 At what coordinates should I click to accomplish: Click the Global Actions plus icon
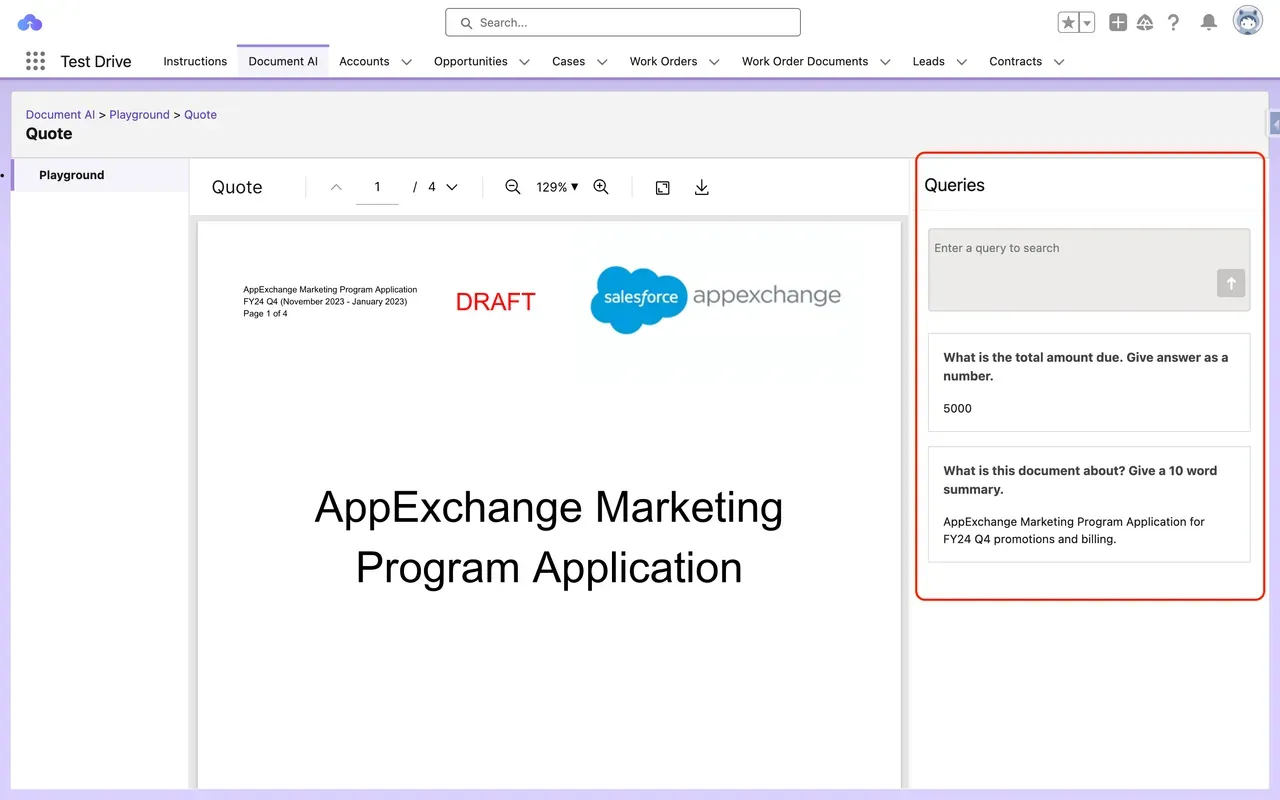(x=1118, y=22)
